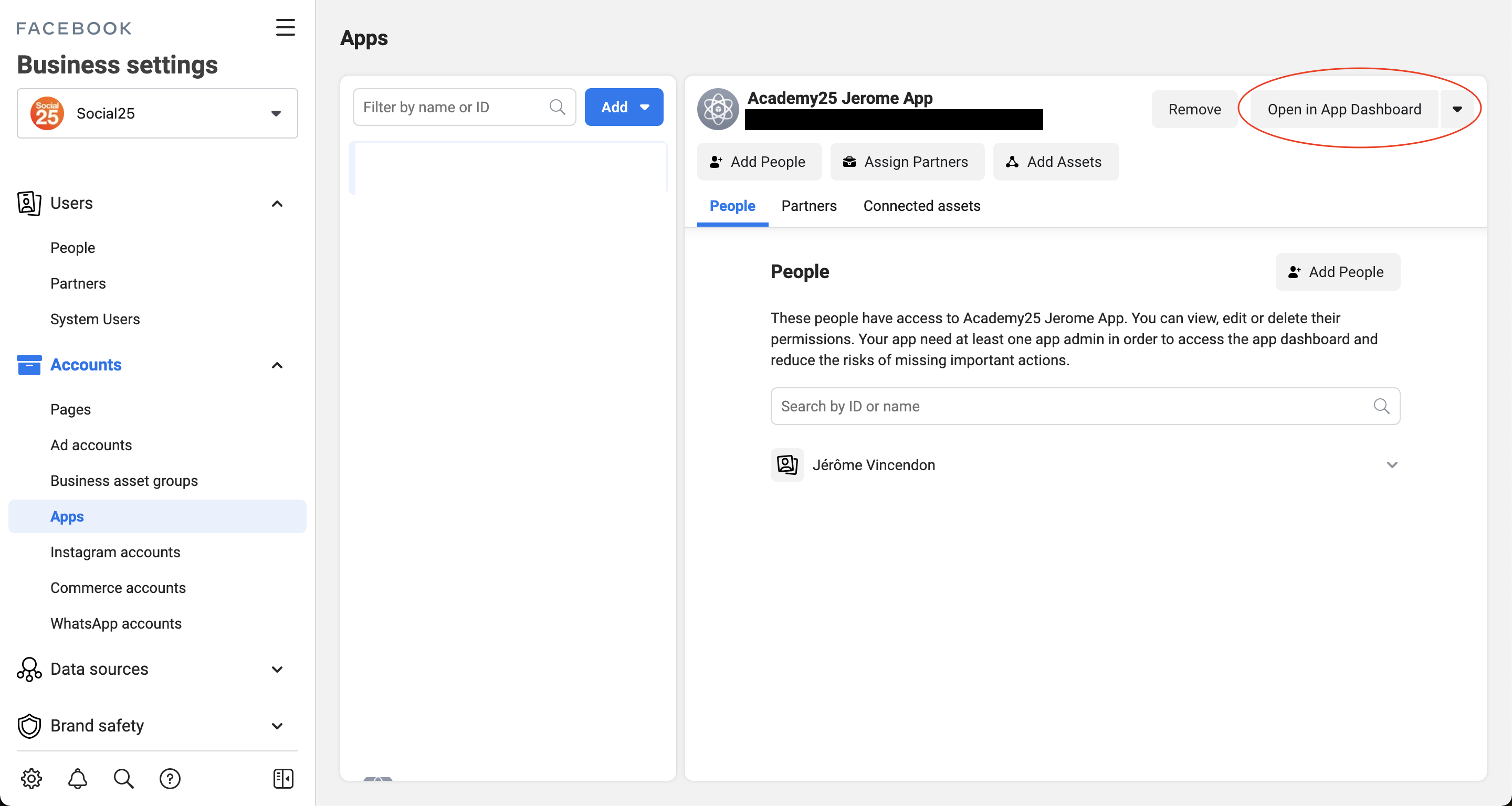Screen dimensions: 1512x806
Task: Click the Search by ID or name field
Action: [1074, 406]
